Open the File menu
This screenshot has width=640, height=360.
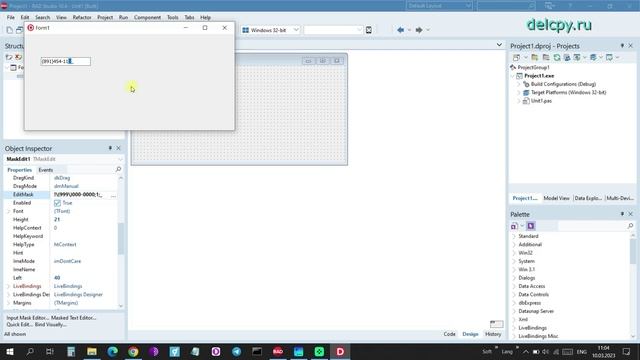click(11, 18)
